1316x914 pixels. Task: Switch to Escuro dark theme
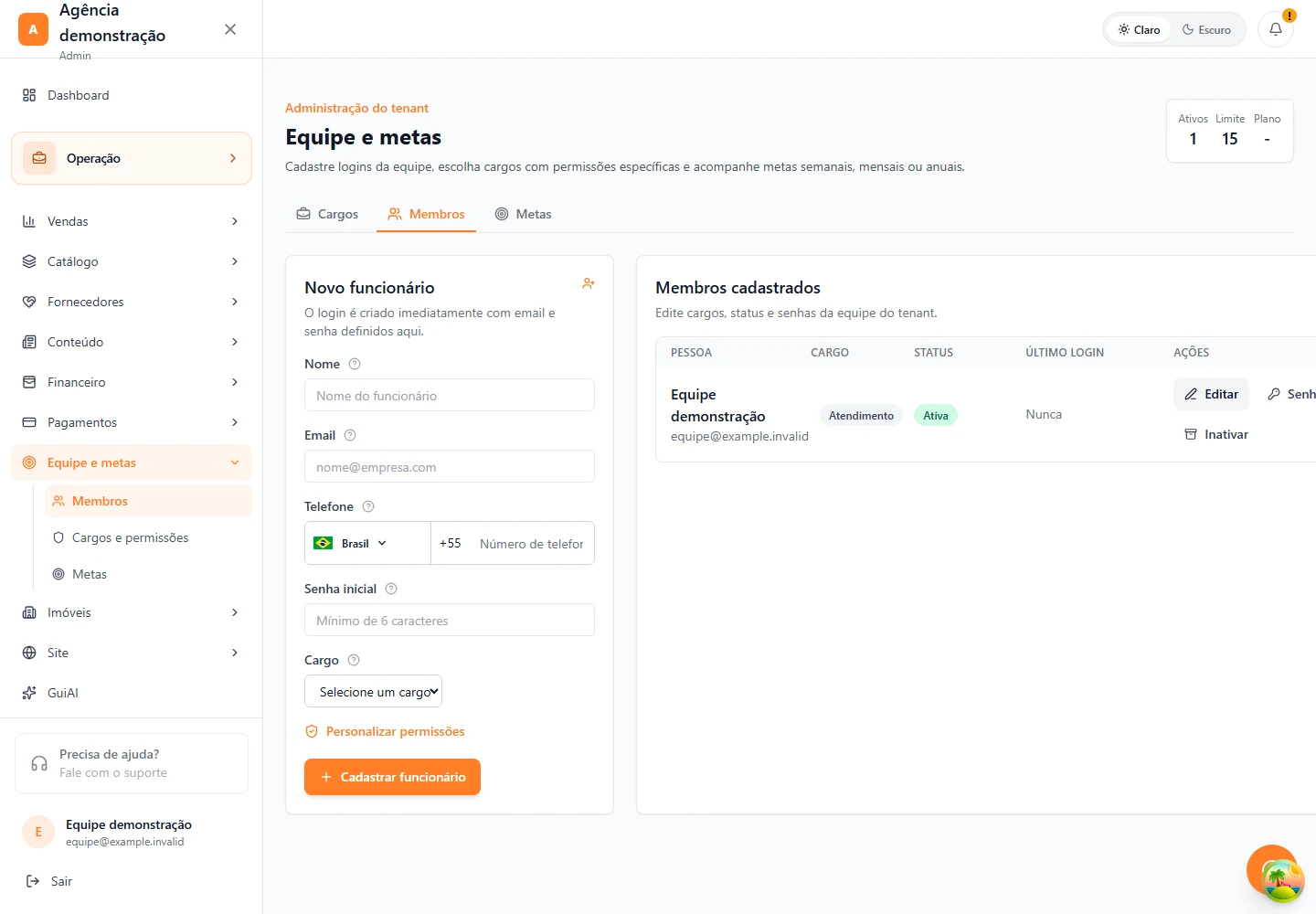click(x=1207, y=29)
